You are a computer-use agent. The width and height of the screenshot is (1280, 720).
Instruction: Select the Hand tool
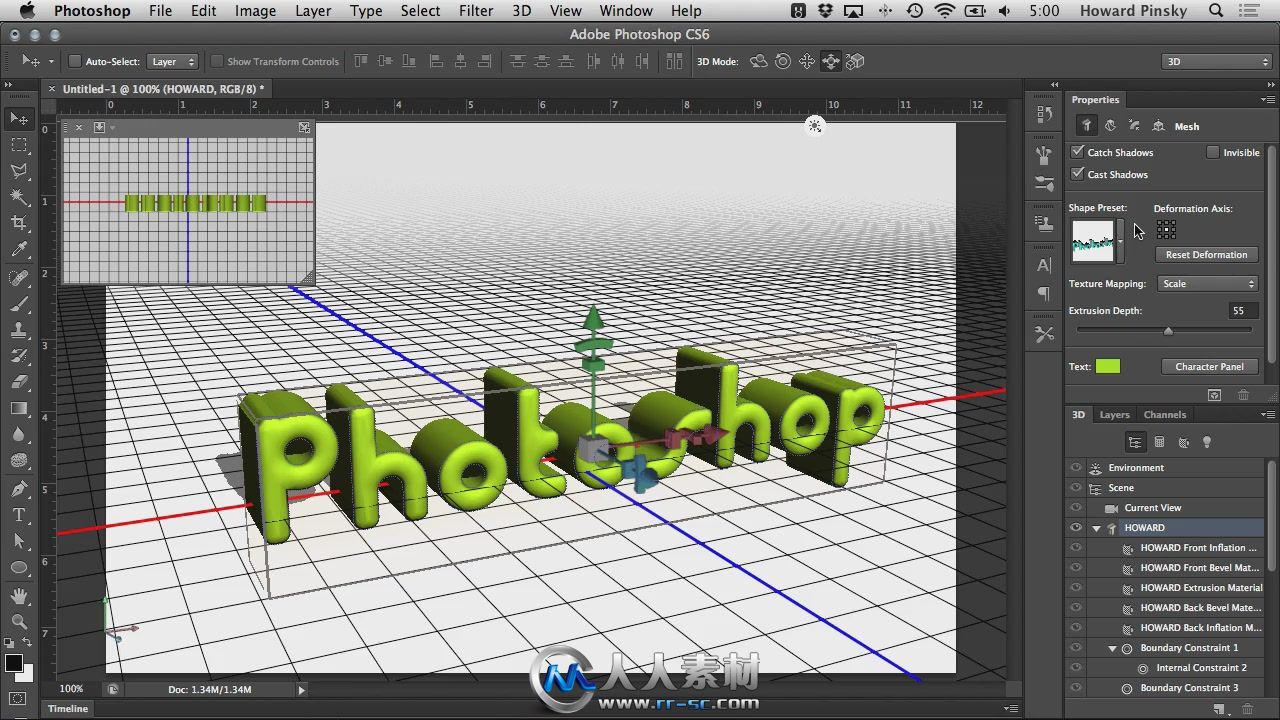point(19,595)
